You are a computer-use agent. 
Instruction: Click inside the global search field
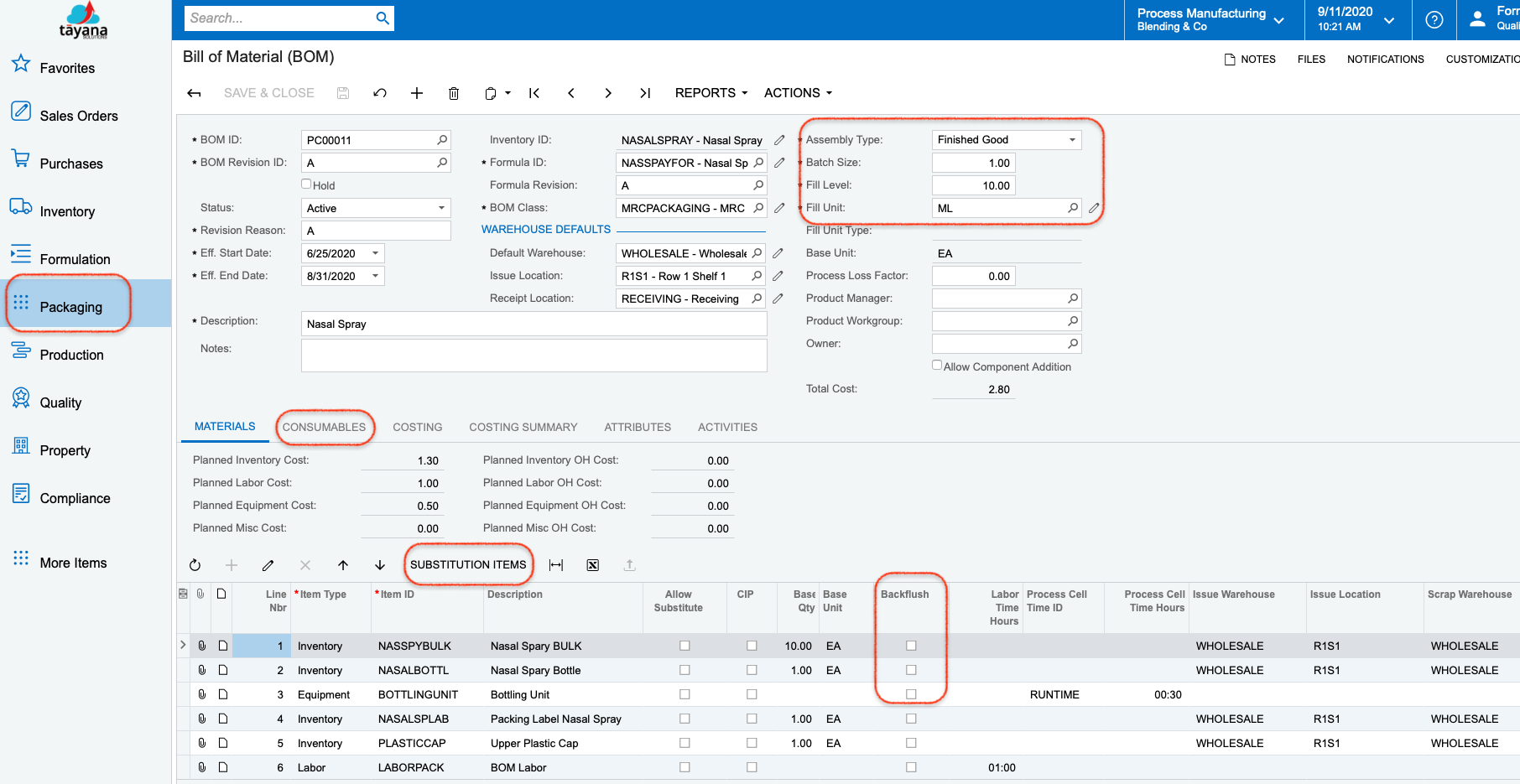(277, 18)
